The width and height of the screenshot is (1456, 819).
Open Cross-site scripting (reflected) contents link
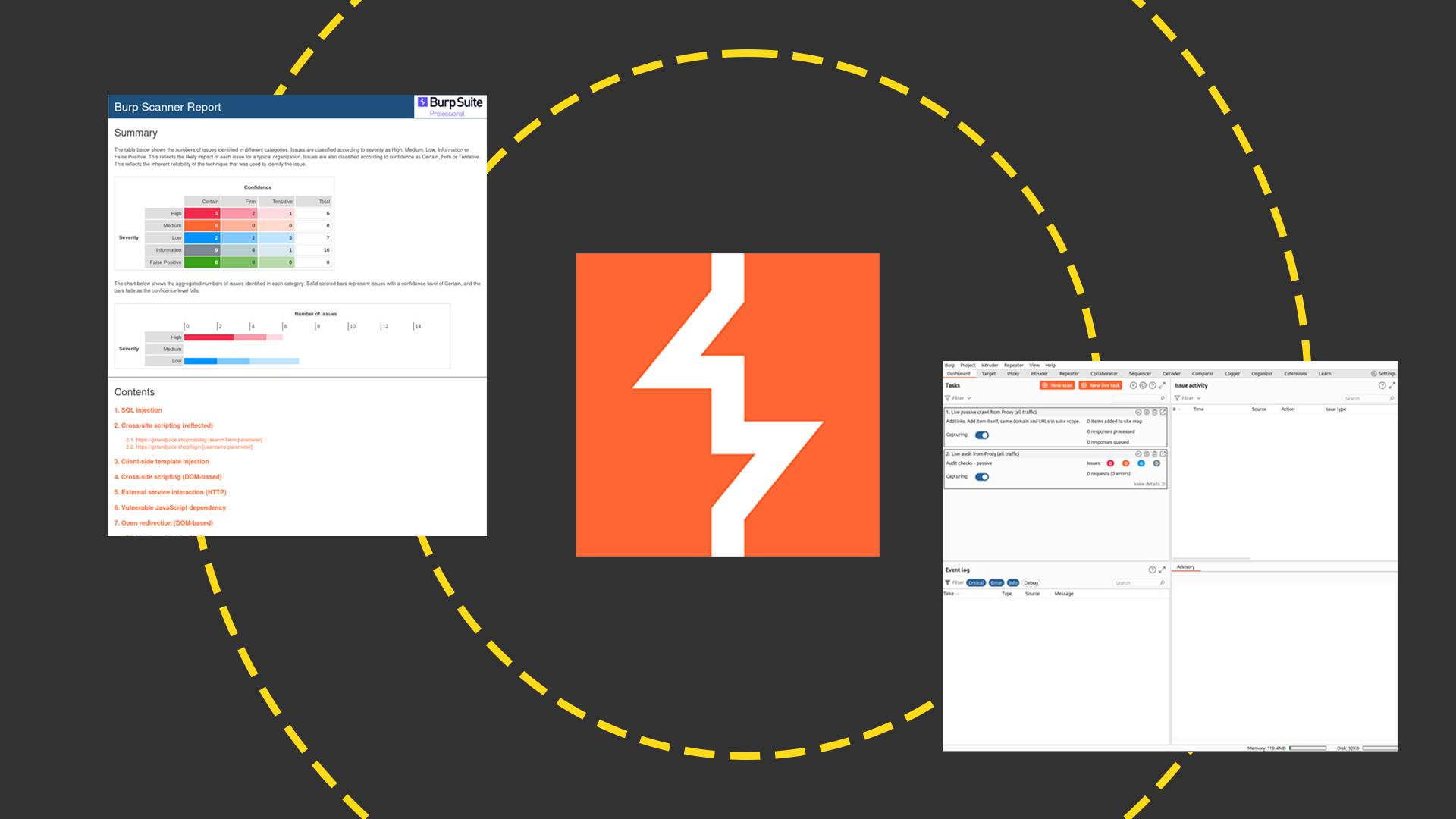click(164, 425)
